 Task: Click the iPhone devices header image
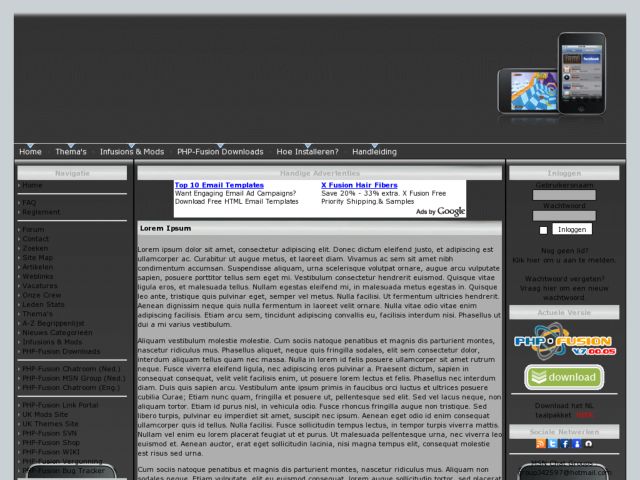[x=551, y=74]
